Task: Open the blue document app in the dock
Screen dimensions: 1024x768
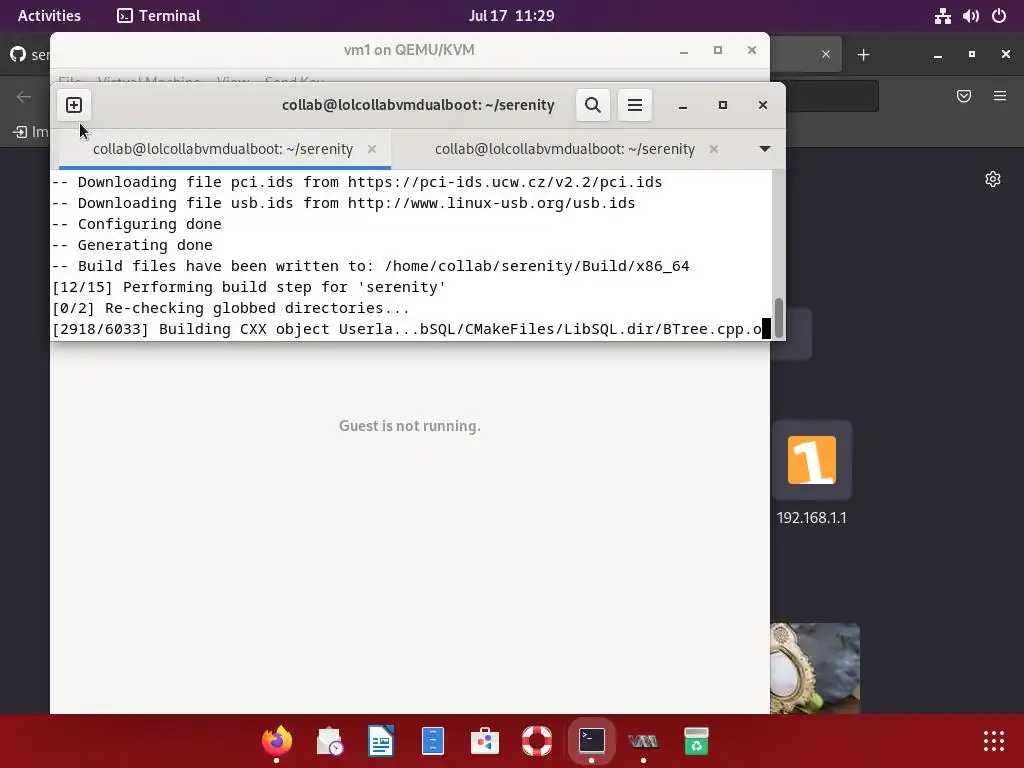Action: (x=433, y=741)
